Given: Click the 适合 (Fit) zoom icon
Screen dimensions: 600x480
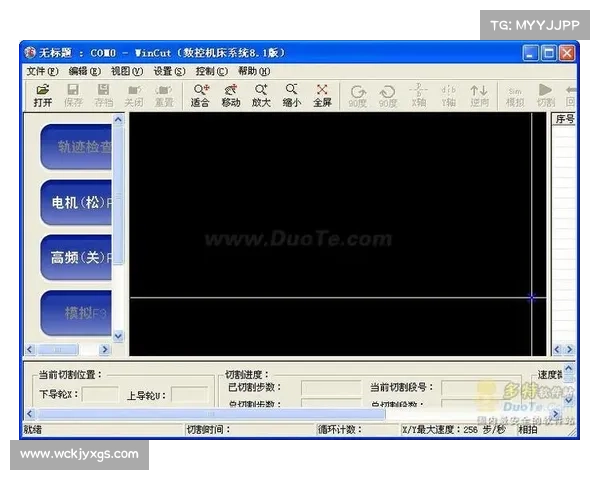Looking at the screenshot, I should [200, 95].
